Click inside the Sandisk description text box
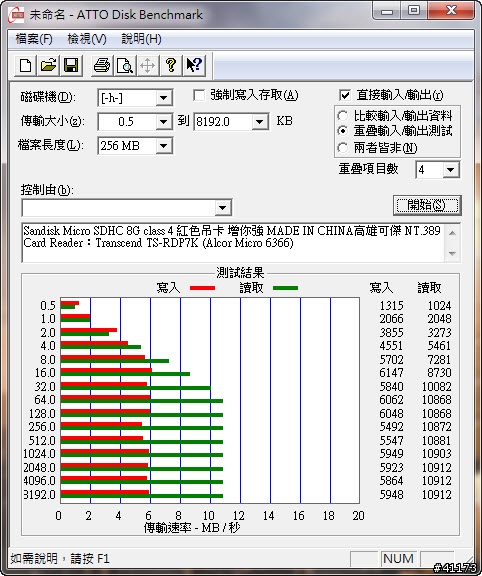Image resolution: width=482 pixels, height=576 pixels. (233, 242)
